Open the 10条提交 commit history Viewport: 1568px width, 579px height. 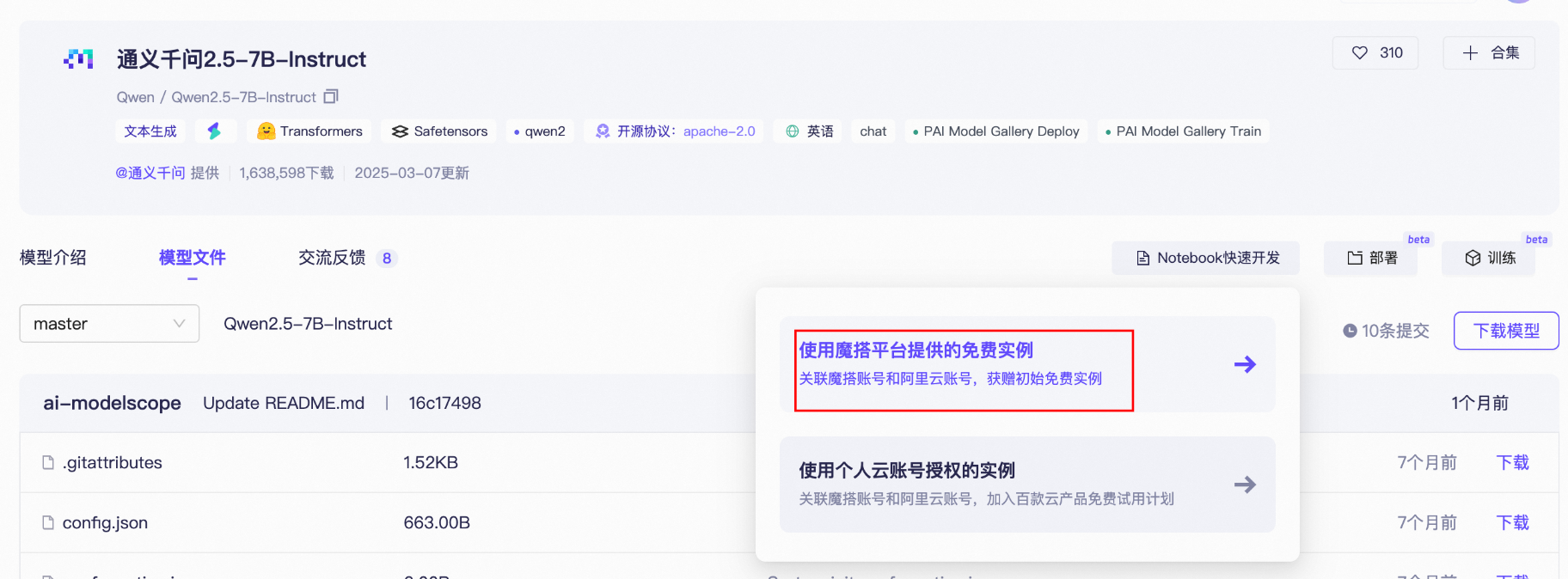click(x=1386, y=331)
